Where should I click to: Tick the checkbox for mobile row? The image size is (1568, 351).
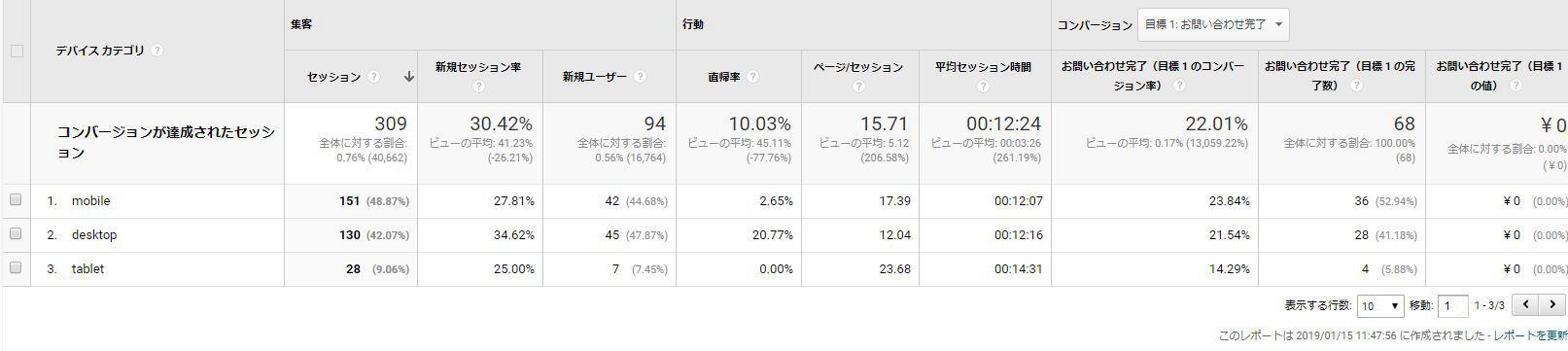tap(16, 200)
